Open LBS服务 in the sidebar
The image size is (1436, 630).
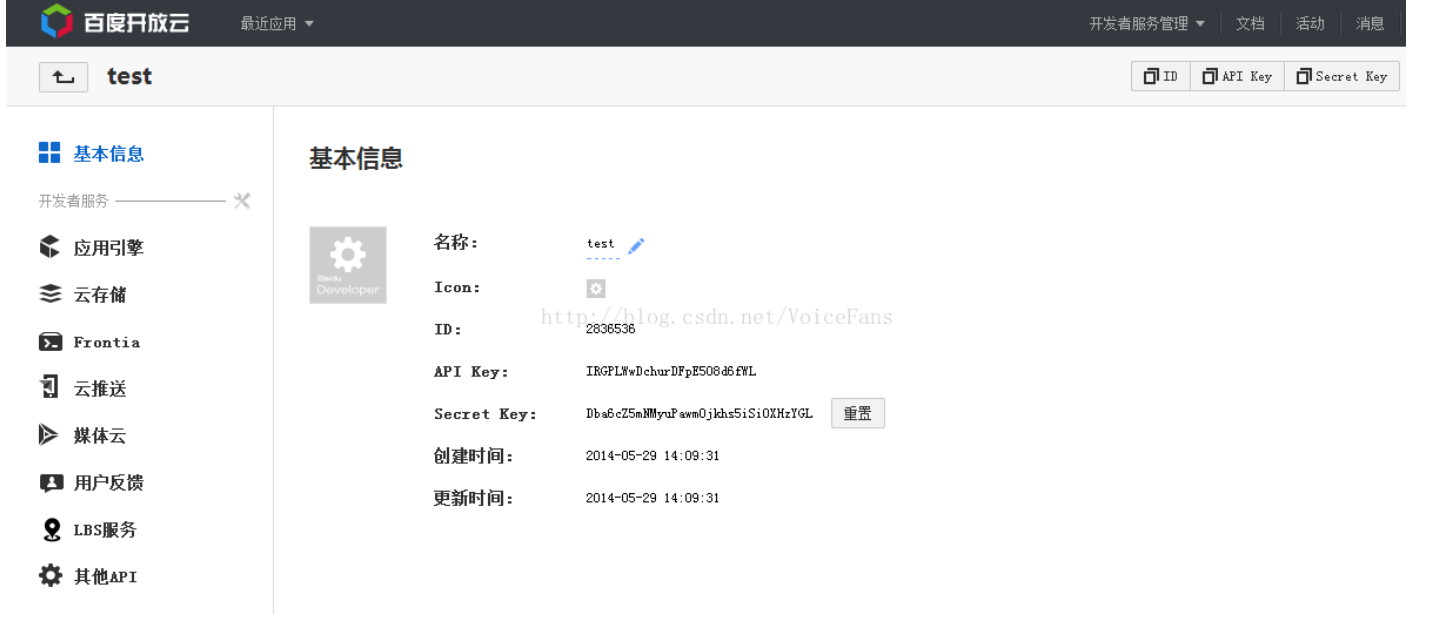click(x=104, y=530)
